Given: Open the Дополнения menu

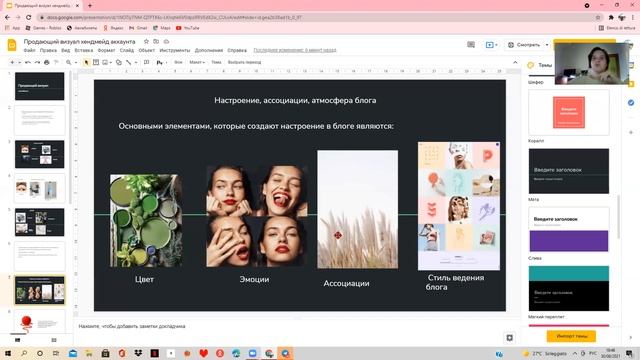Looking at the screenshot, I should [x=209, y=50].
